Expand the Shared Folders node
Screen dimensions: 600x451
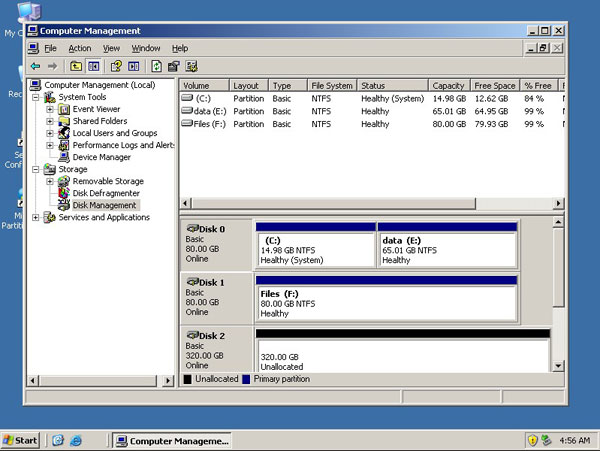[x=50, y=121]
